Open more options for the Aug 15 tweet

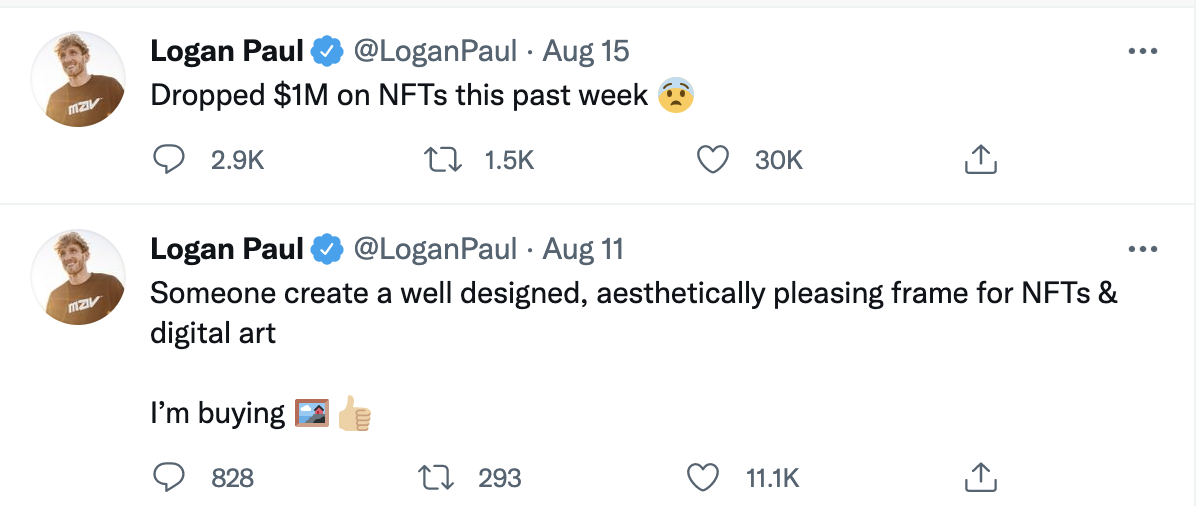(x=1142, y=52)
